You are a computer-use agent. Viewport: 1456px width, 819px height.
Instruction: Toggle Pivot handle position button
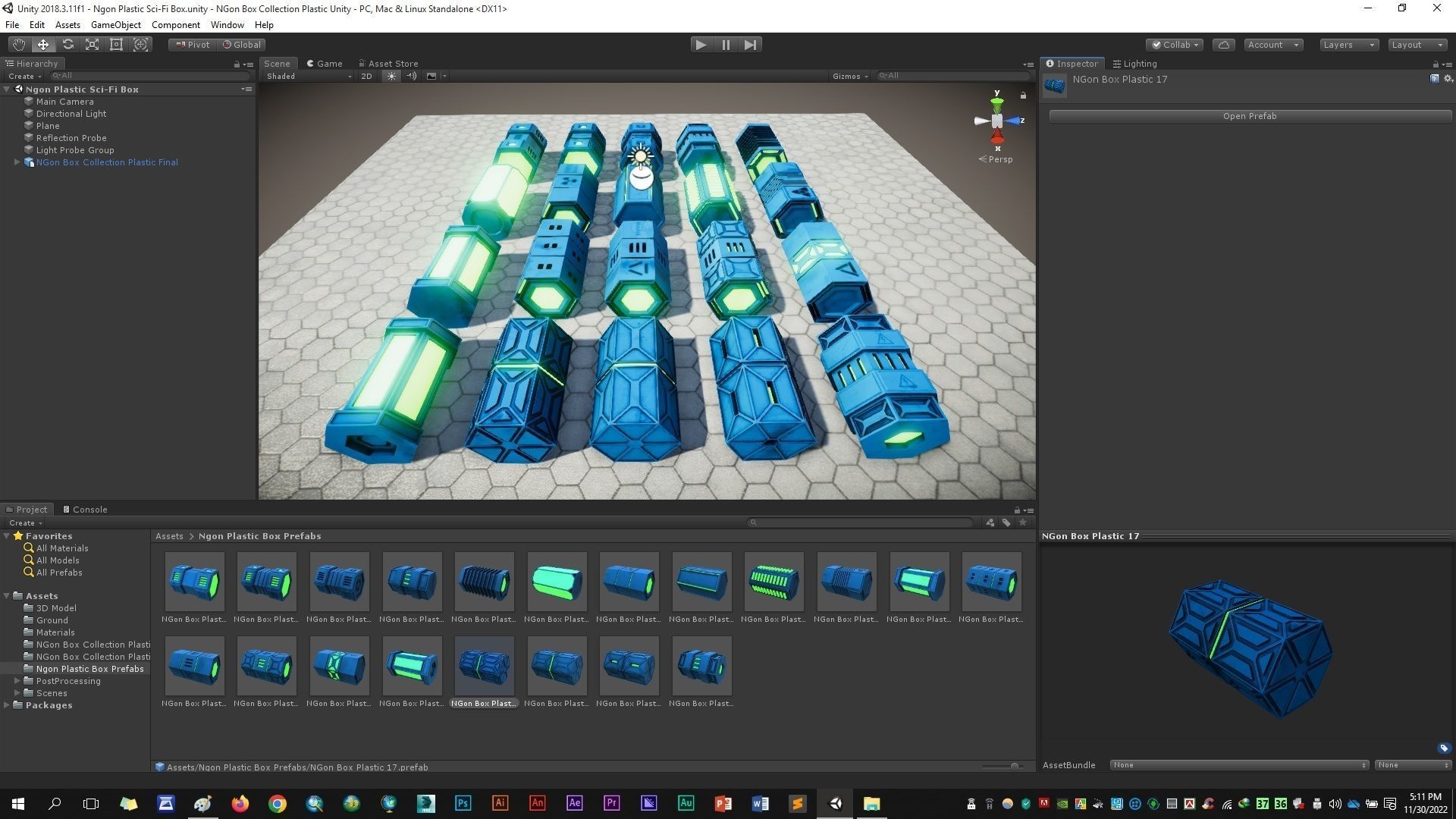click(x=193, y=45)
